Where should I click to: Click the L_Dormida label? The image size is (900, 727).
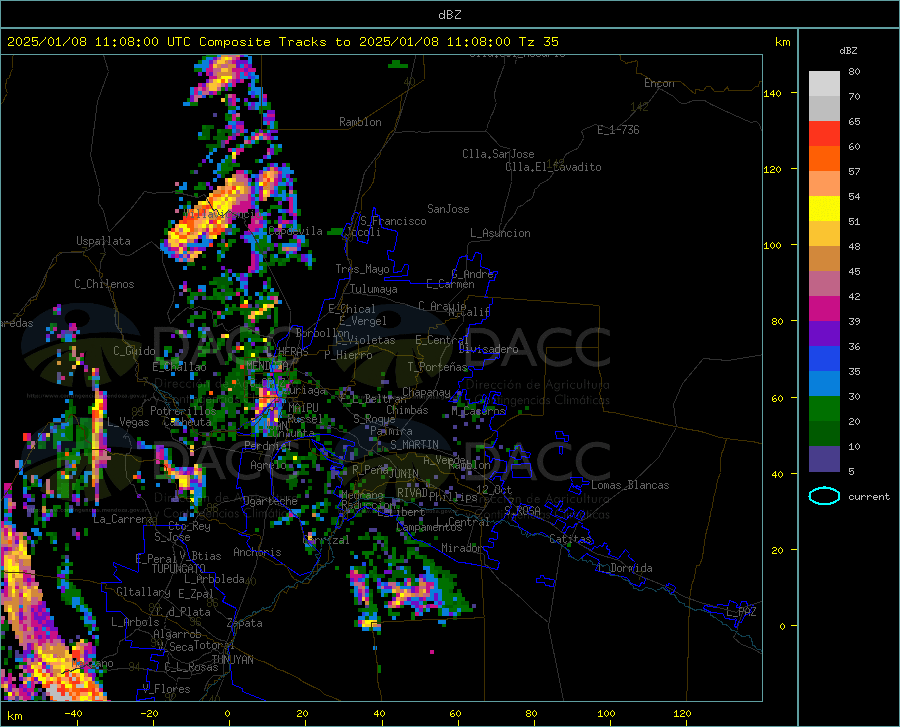pos(624,568)
